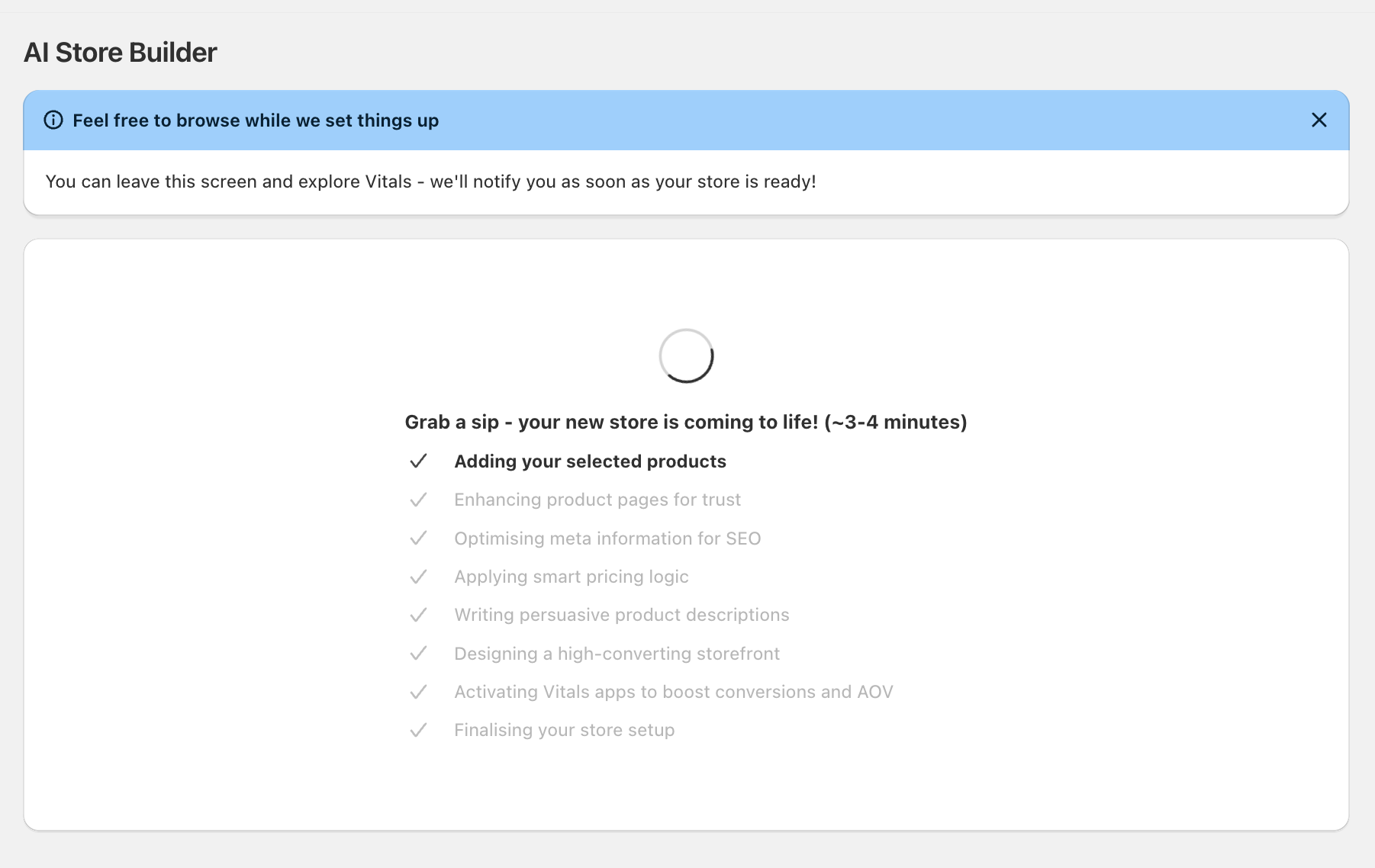Click checkmark beside Activating Vitals apps step
This screenshot has width=1375, height=868.
418,692
